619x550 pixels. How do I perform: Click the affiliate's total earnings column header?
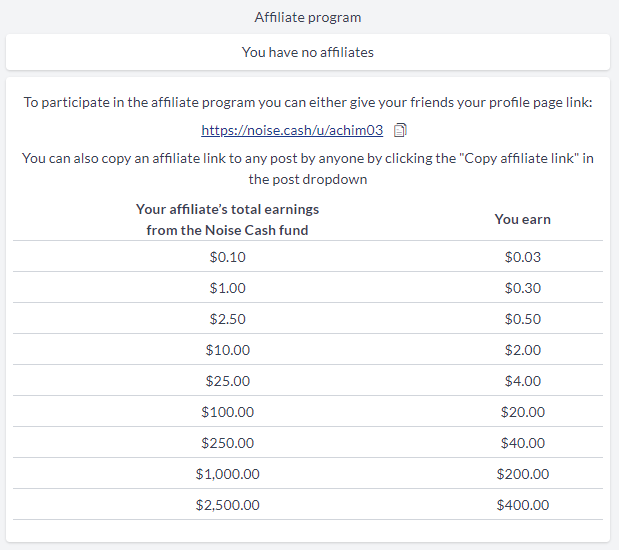(x=227, y=220)
